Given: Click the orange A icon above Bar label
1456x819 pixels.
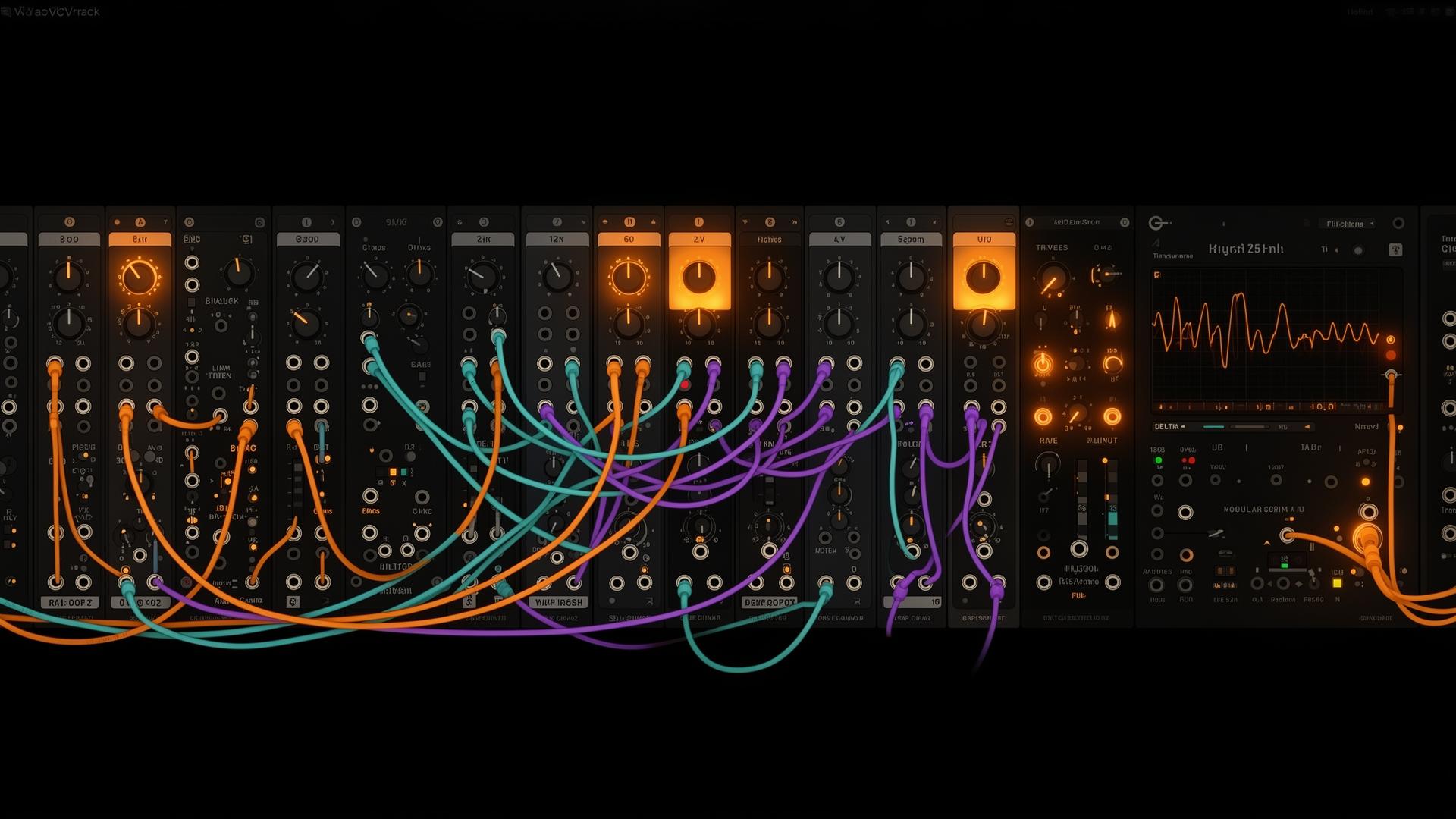Looking at the screenshot, I should [x=140, y=222].
